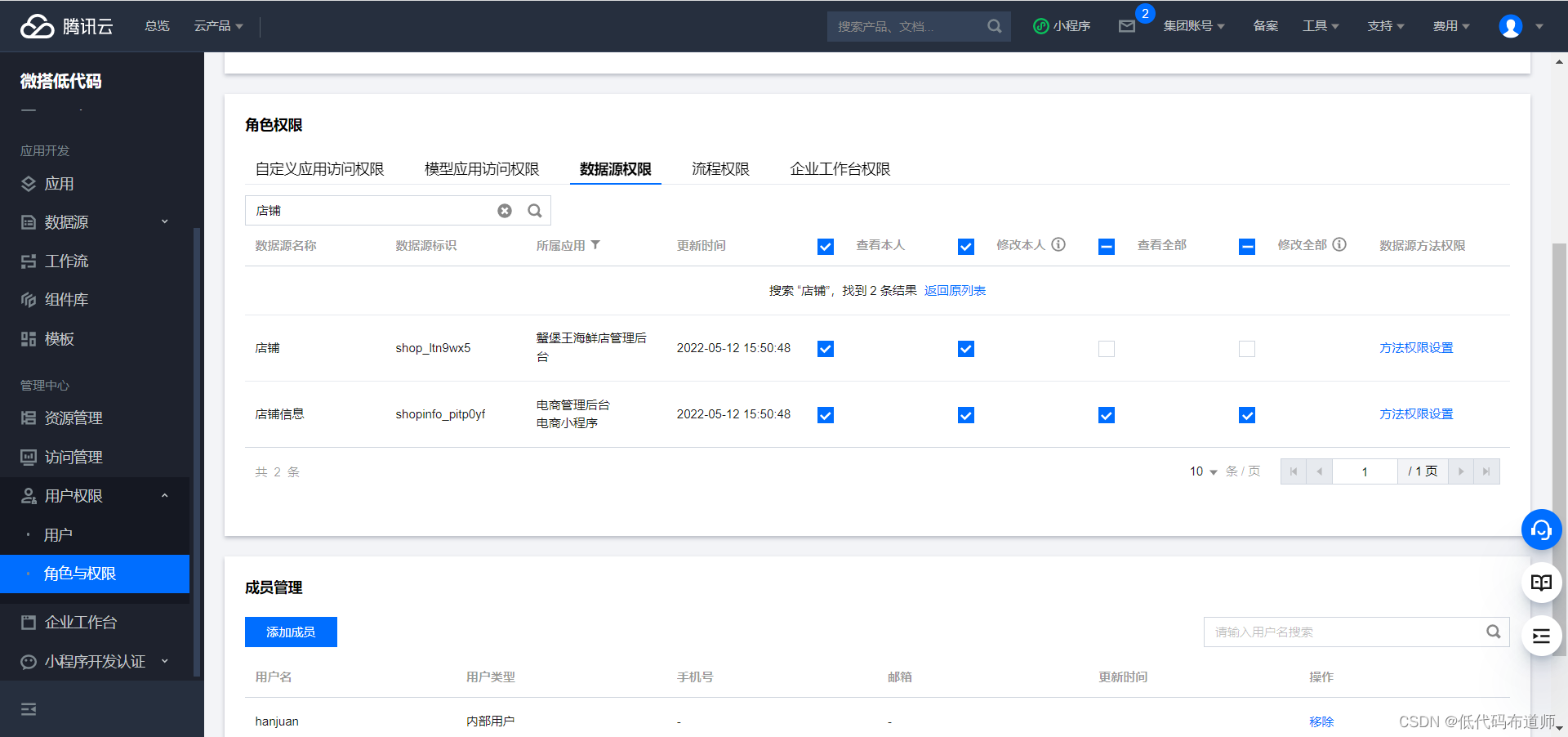The image size is (1568, 737).
Task: Collapse the sidebar with bottom icon
Action: click(29, 709)
